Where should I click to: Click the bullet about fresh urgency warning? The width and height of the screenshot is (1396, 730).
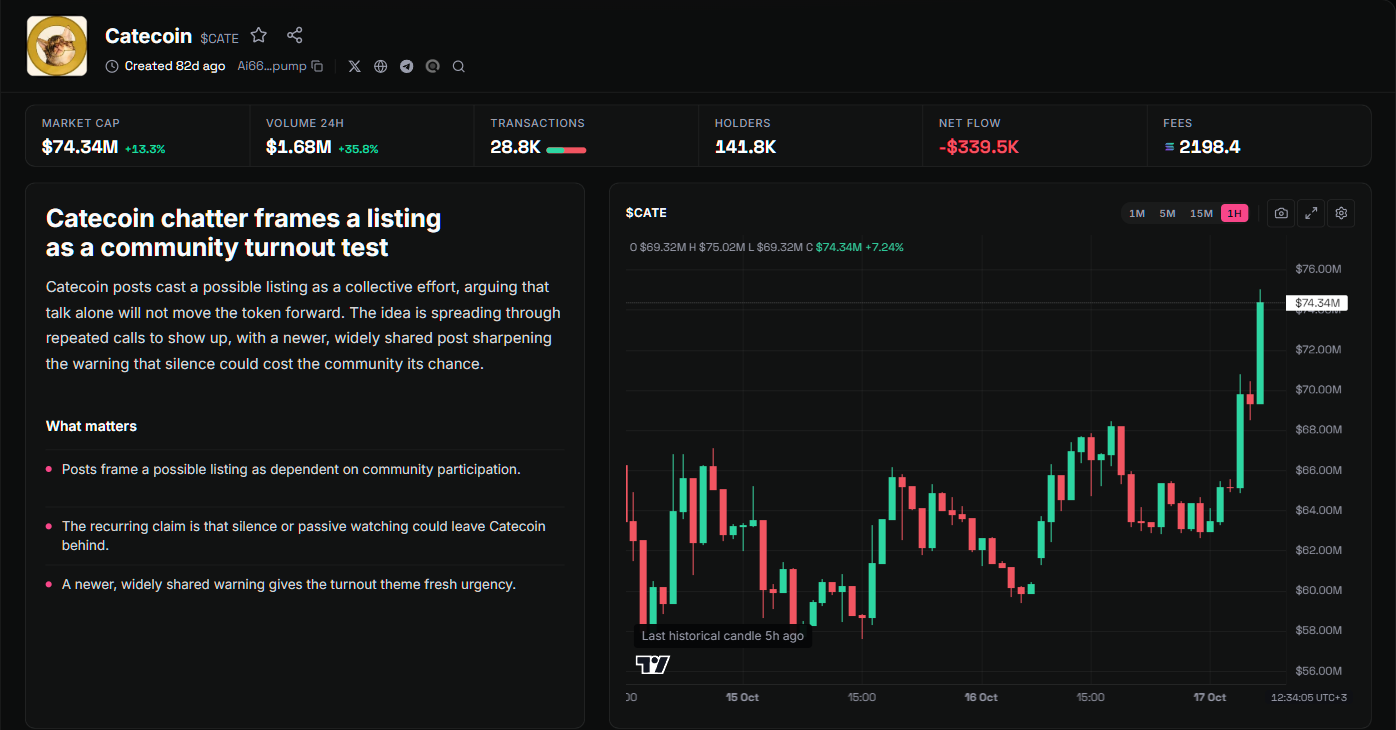[x=289, y=584]
